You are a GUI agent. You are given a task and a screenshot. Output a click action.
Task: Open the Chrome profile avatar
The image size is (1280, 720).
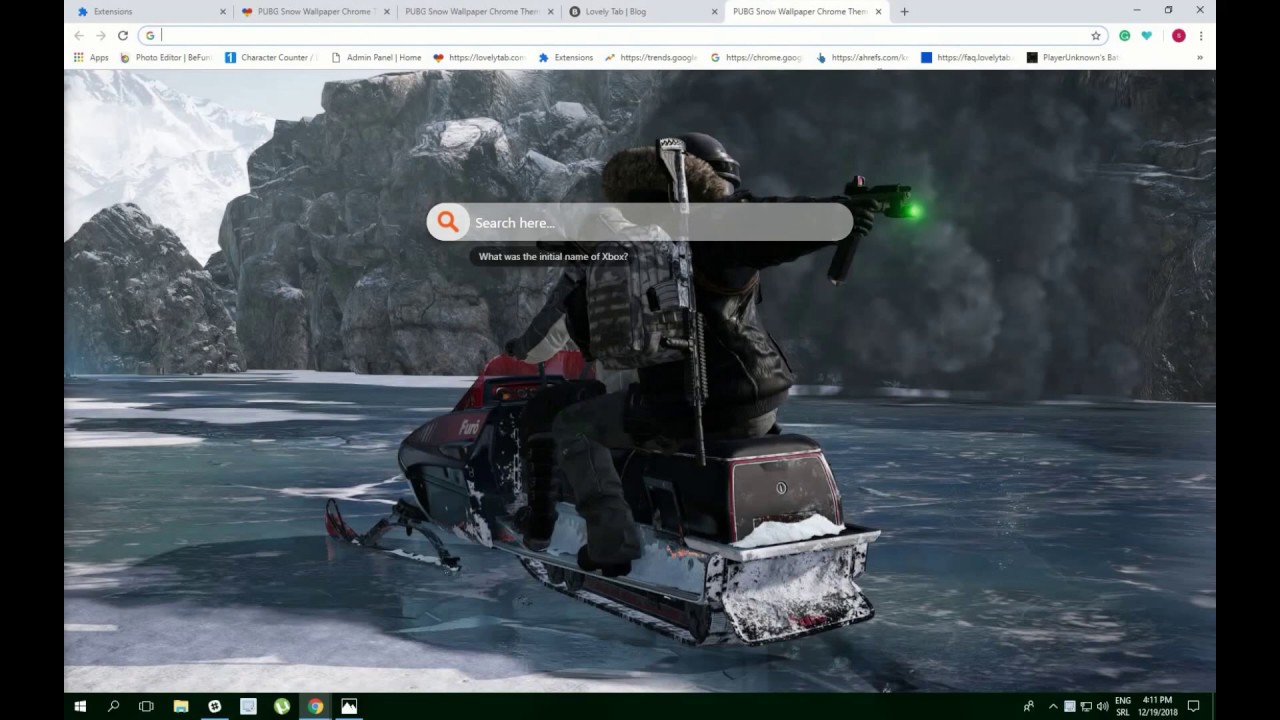(x=1179, y=35)
